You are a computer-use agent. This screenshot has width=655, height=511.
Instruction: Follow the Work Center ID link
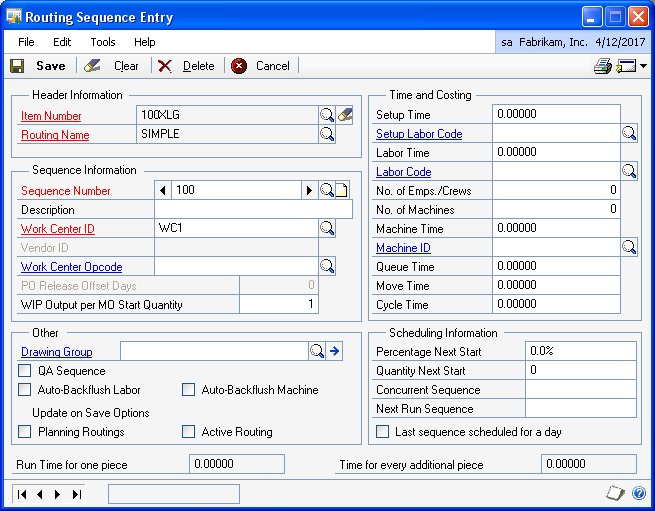point(58,229)
